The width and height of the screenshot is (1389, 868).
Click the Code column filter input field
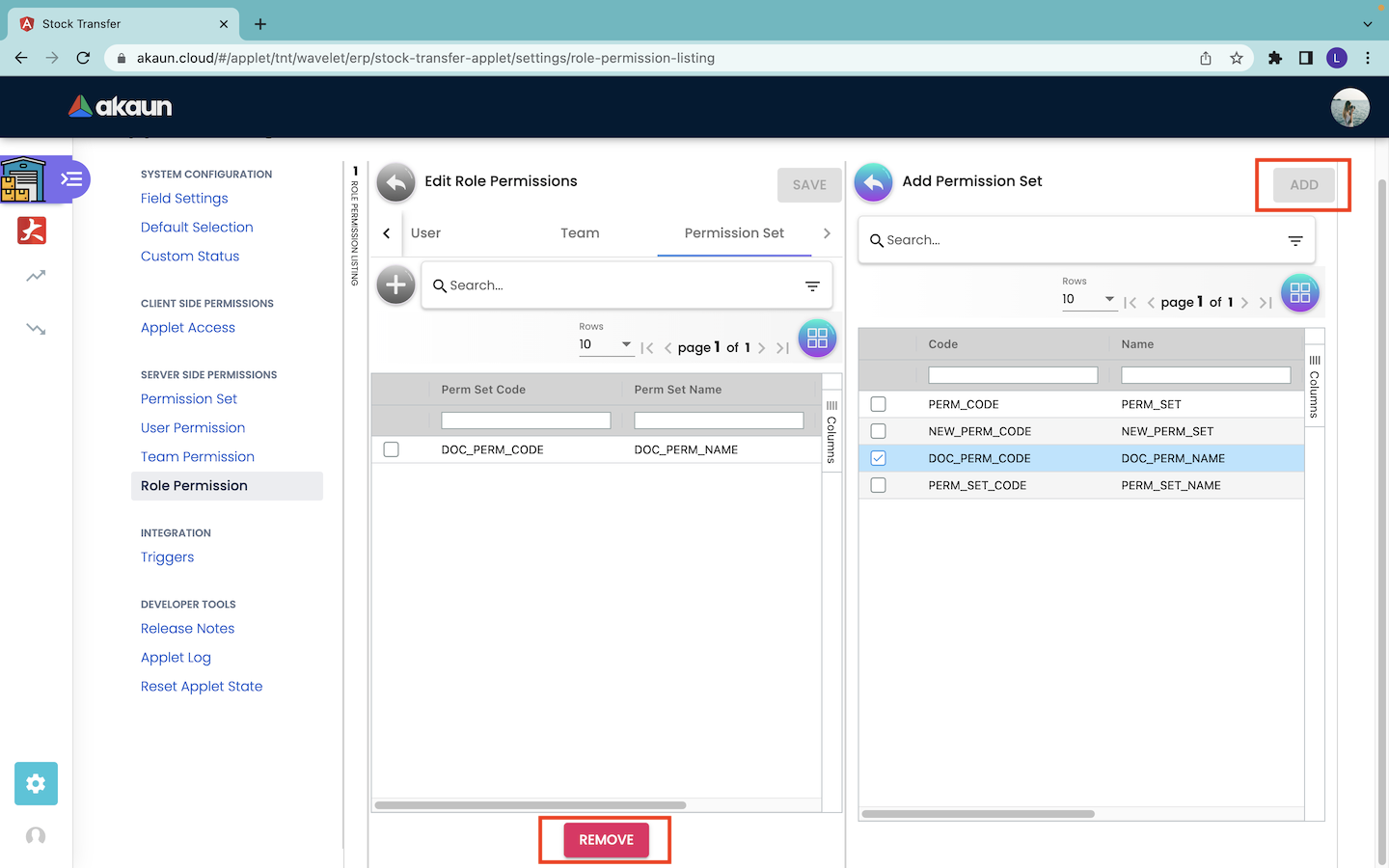1013,375
